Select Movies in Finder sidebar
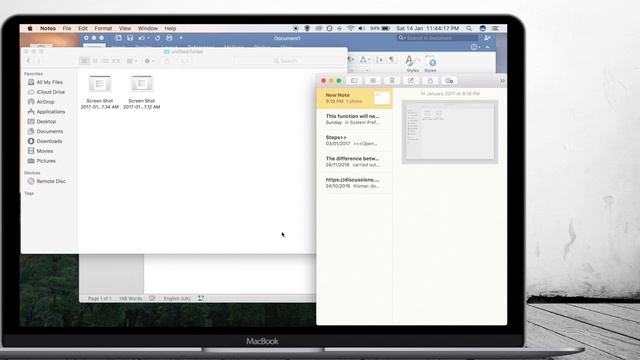This screenshot has height=360, width=640. 46,151
